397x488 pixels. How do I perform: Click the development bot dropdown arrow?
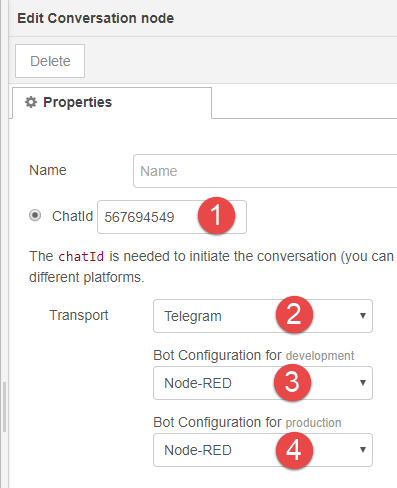tap(363, 383)
